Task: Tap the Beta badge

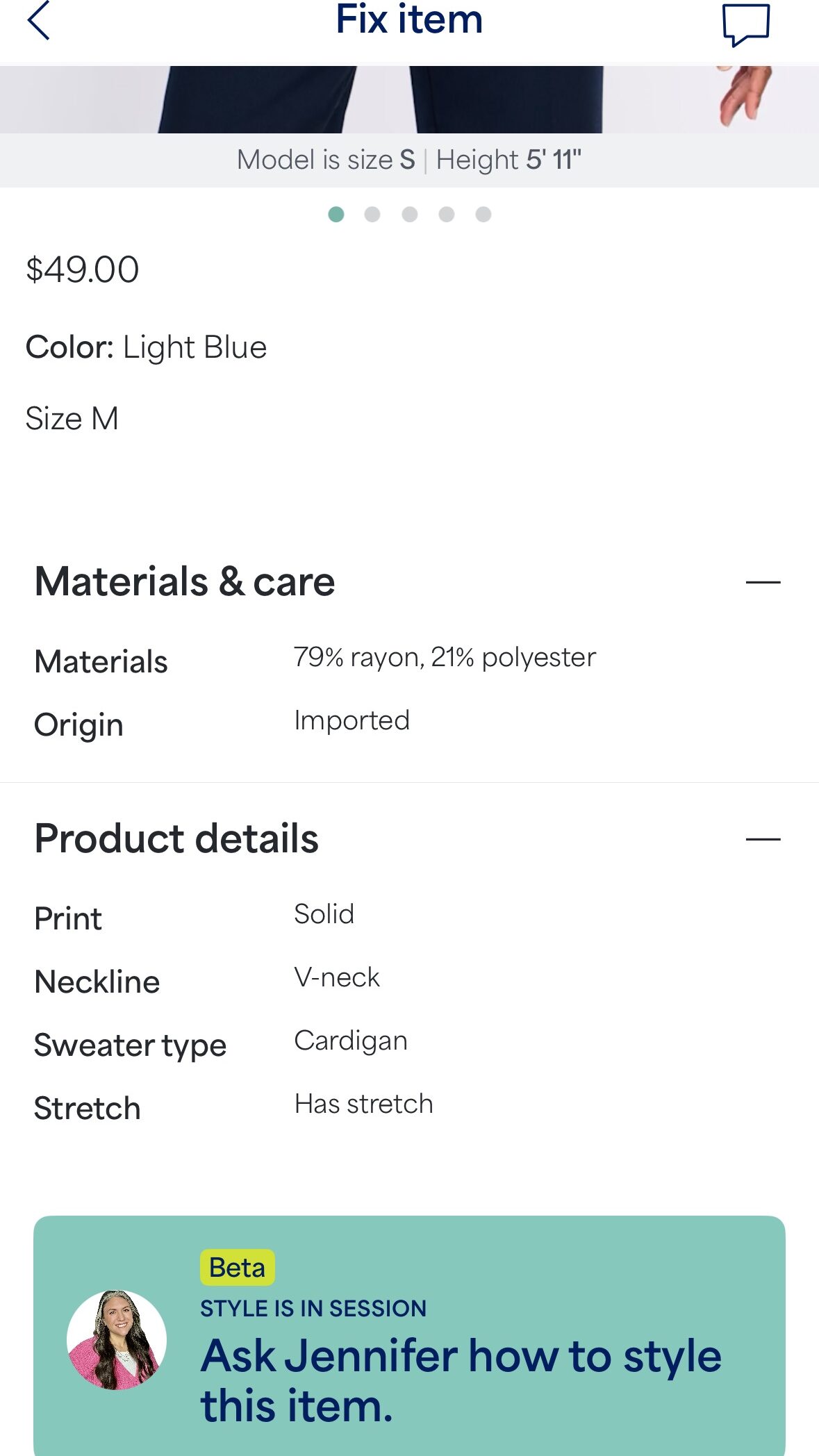Action: [237, 1268]
